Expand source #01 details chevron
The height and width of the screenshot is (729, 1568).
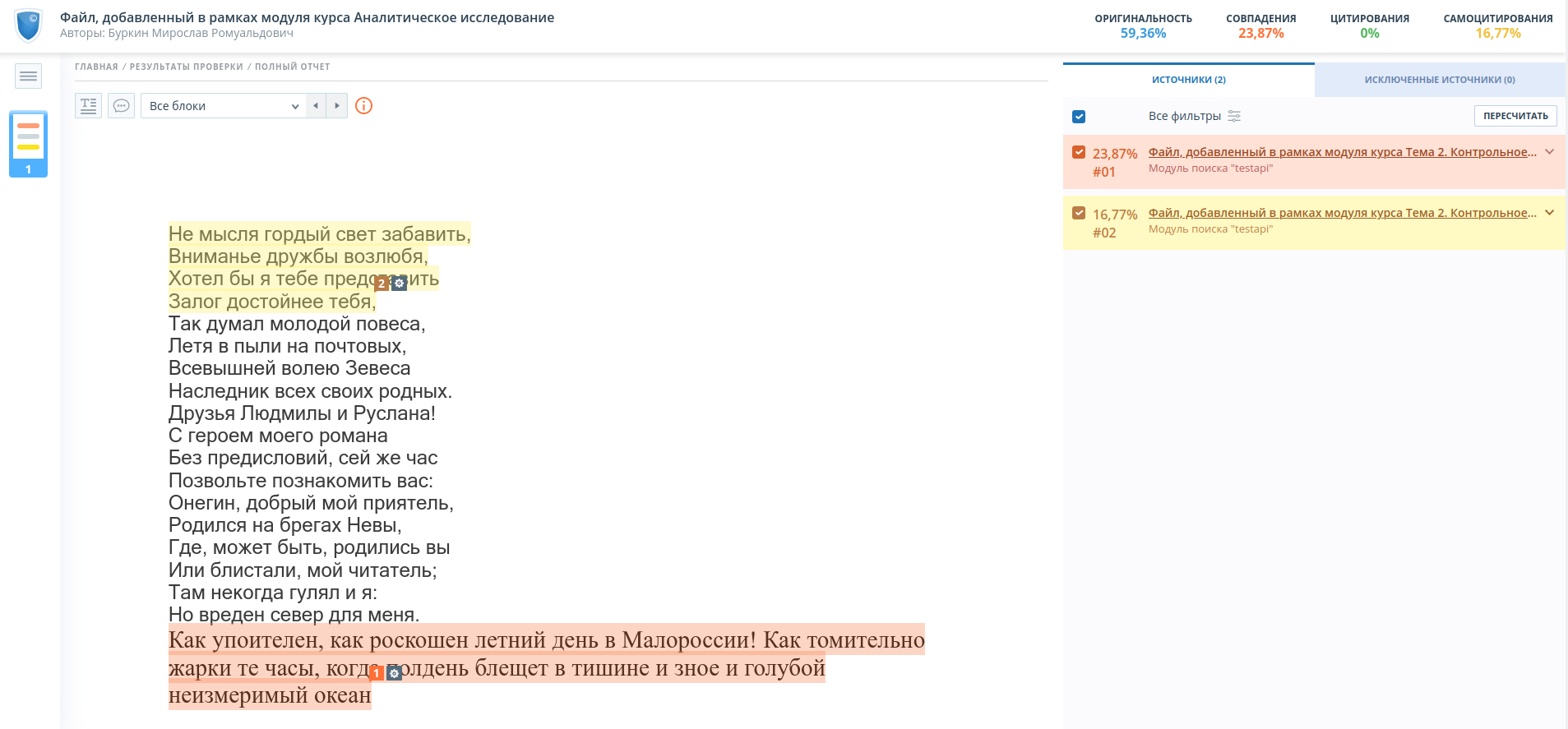(1549, 152)
